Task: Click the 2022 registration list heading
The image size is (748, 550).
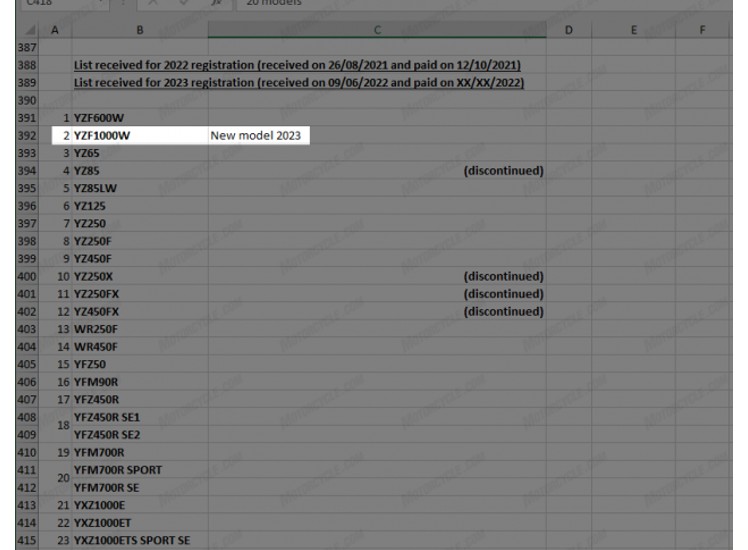Action: 298,66
